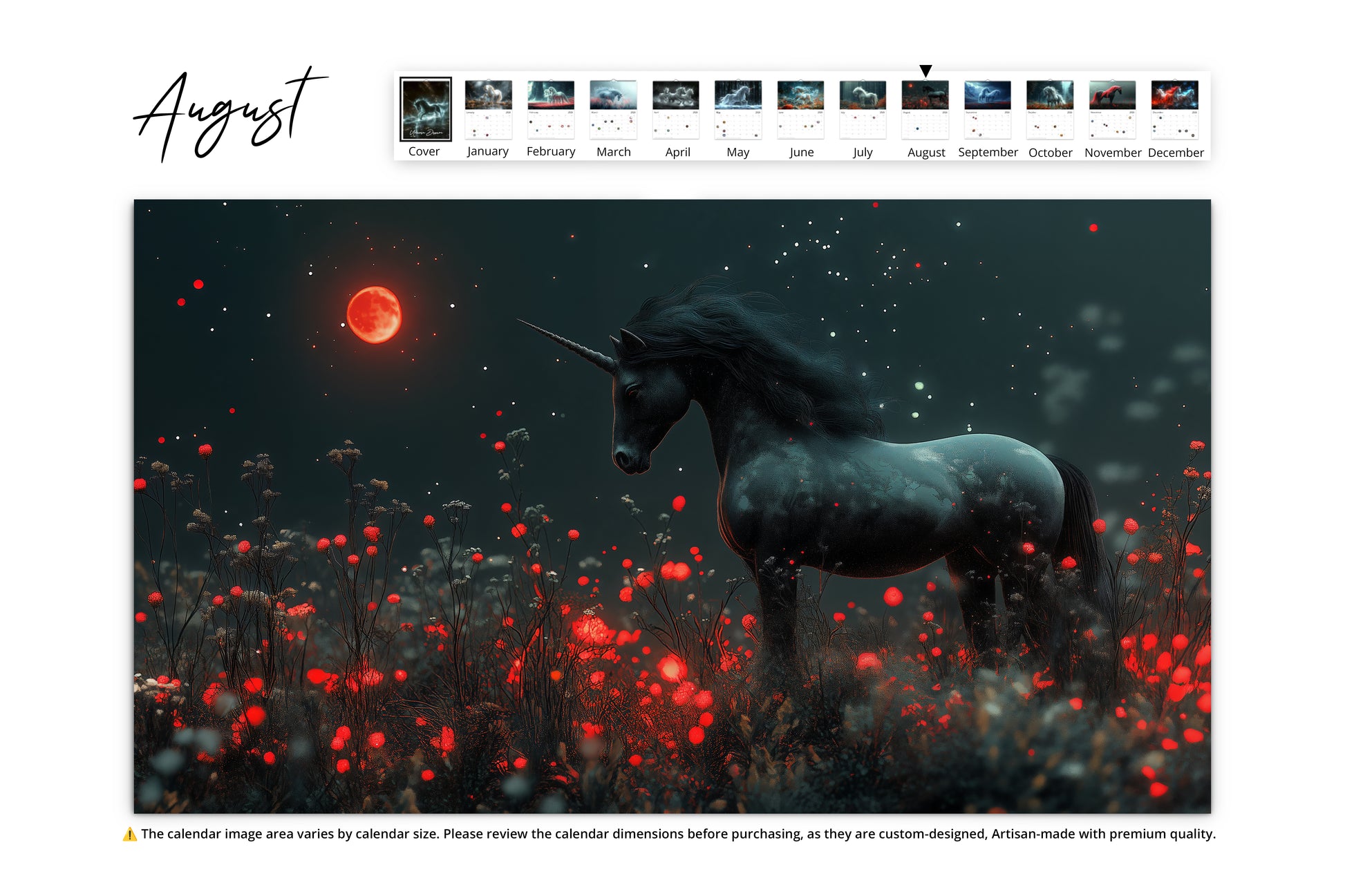
Task: Click the 'March' label text
Action: click(614, 152)
